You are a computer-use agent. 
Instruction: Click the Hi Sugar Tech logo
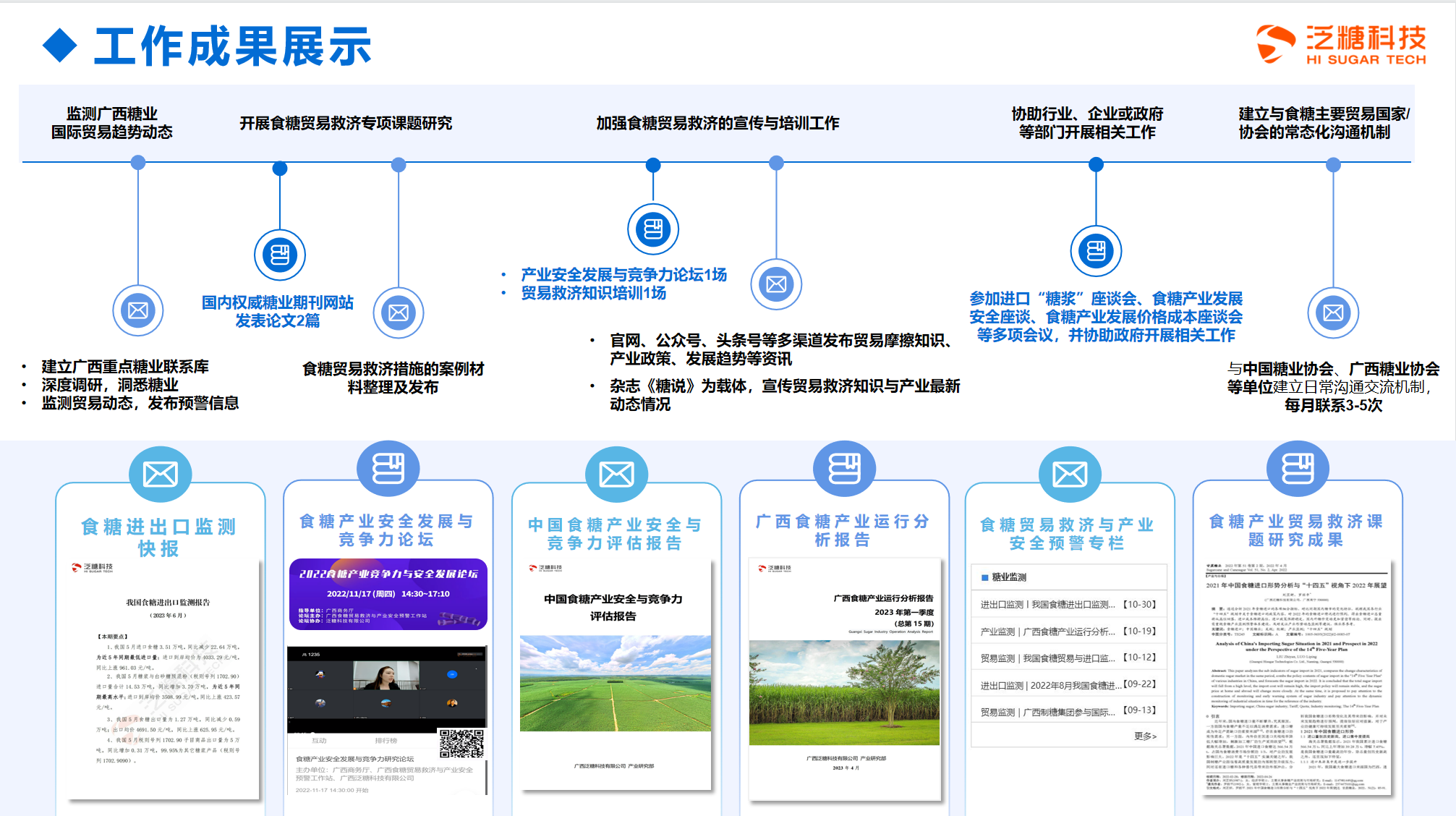click(x=1340, y=44)
